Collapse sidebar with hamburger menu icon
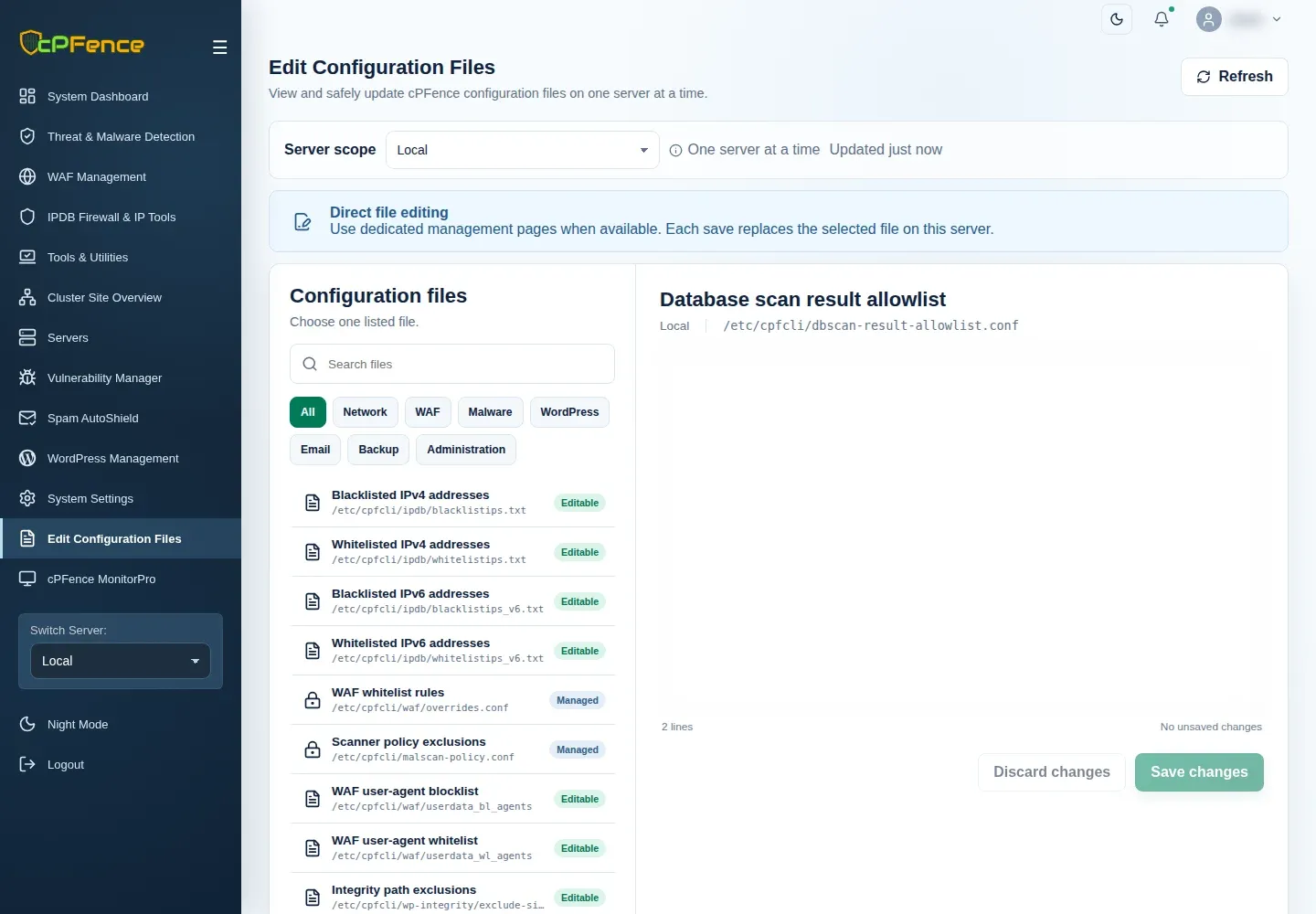Image resolution: width=1316 pixels, height=914 pixels. point(219,47)
